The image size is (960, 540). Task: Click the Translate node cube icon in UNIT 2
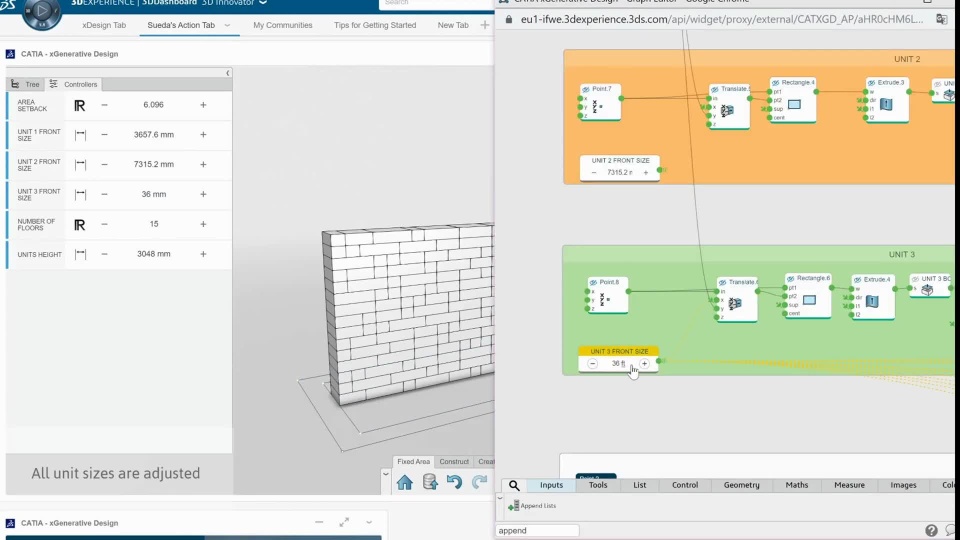tap(727, 111)
